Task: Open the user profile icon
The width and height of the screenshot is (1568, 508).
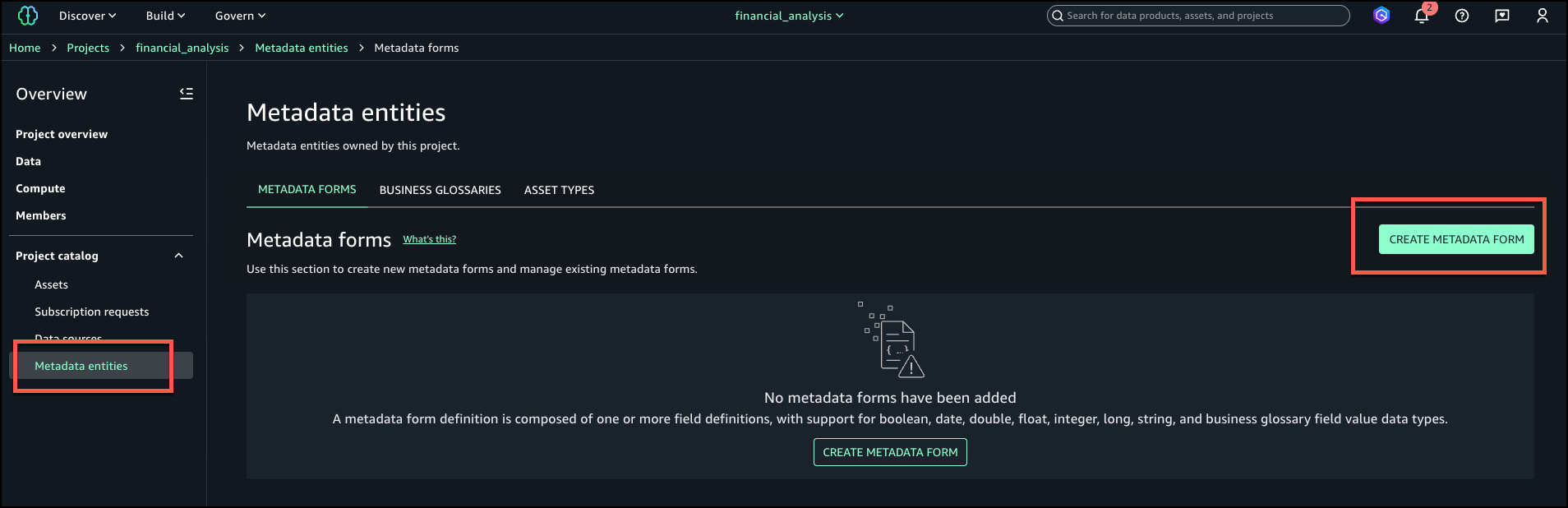Action: pyautogui.click(x=1543, y=16)
